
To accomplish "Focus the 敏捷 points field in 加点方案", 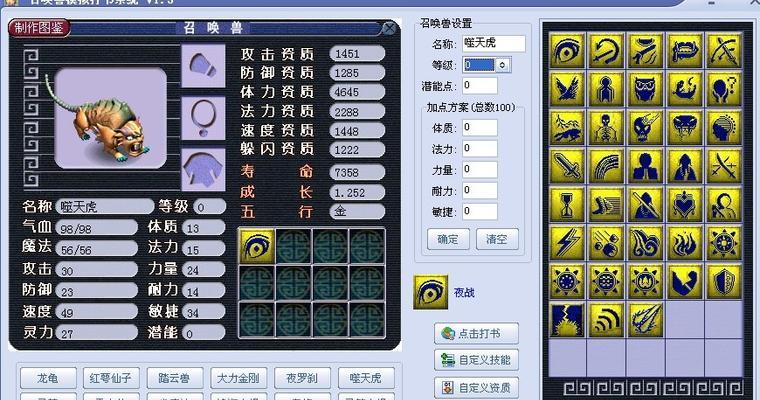I will (479, 211).
